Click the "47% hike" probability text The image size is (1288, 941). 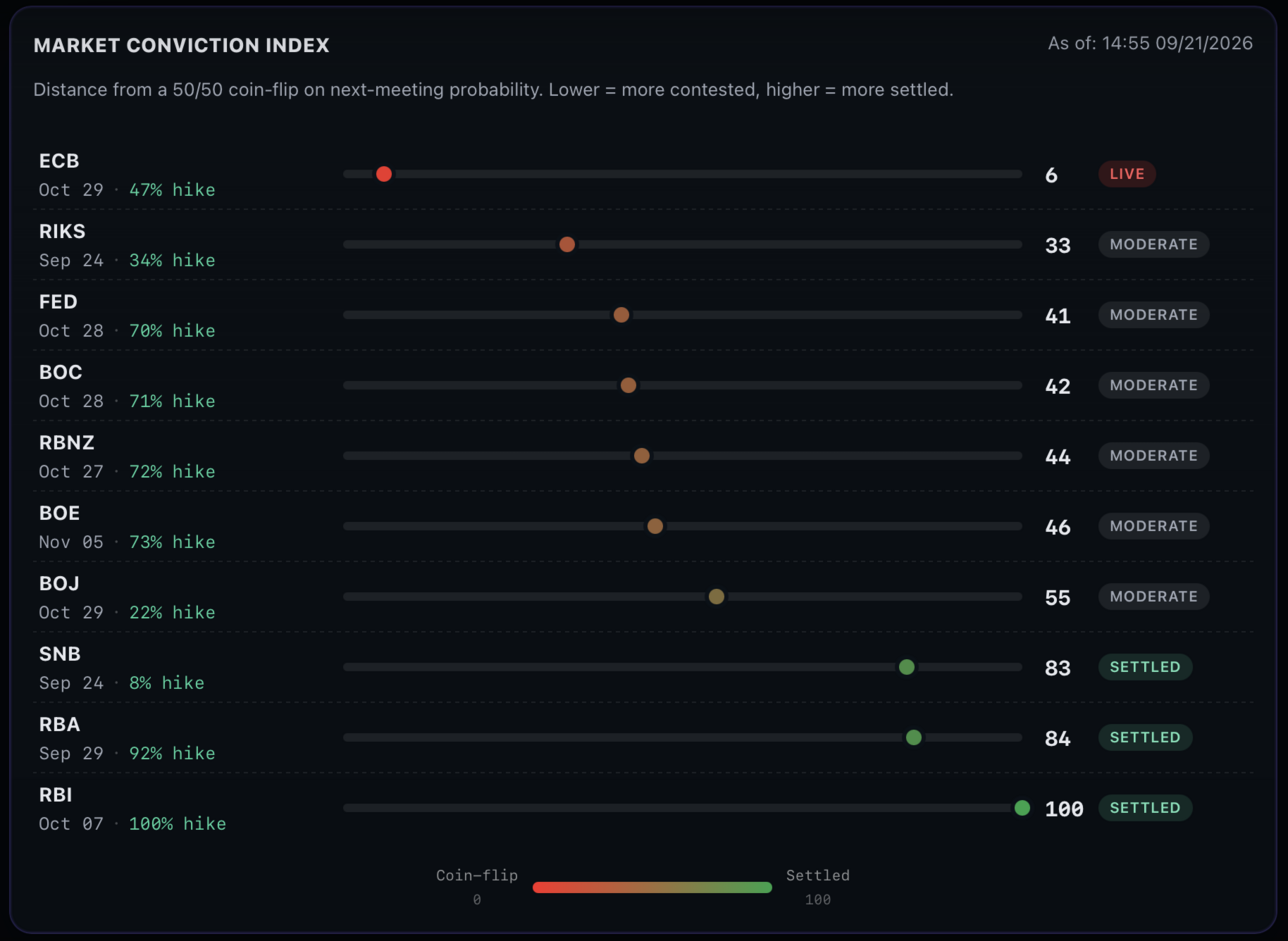(172, 190)
